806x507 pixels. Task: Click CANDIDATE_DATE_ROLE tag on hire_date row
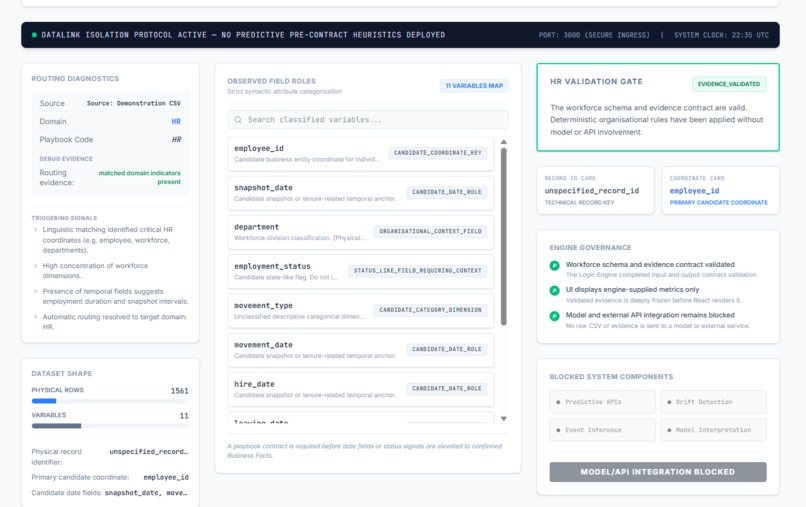pyautogui.click(x=447, y=389)
